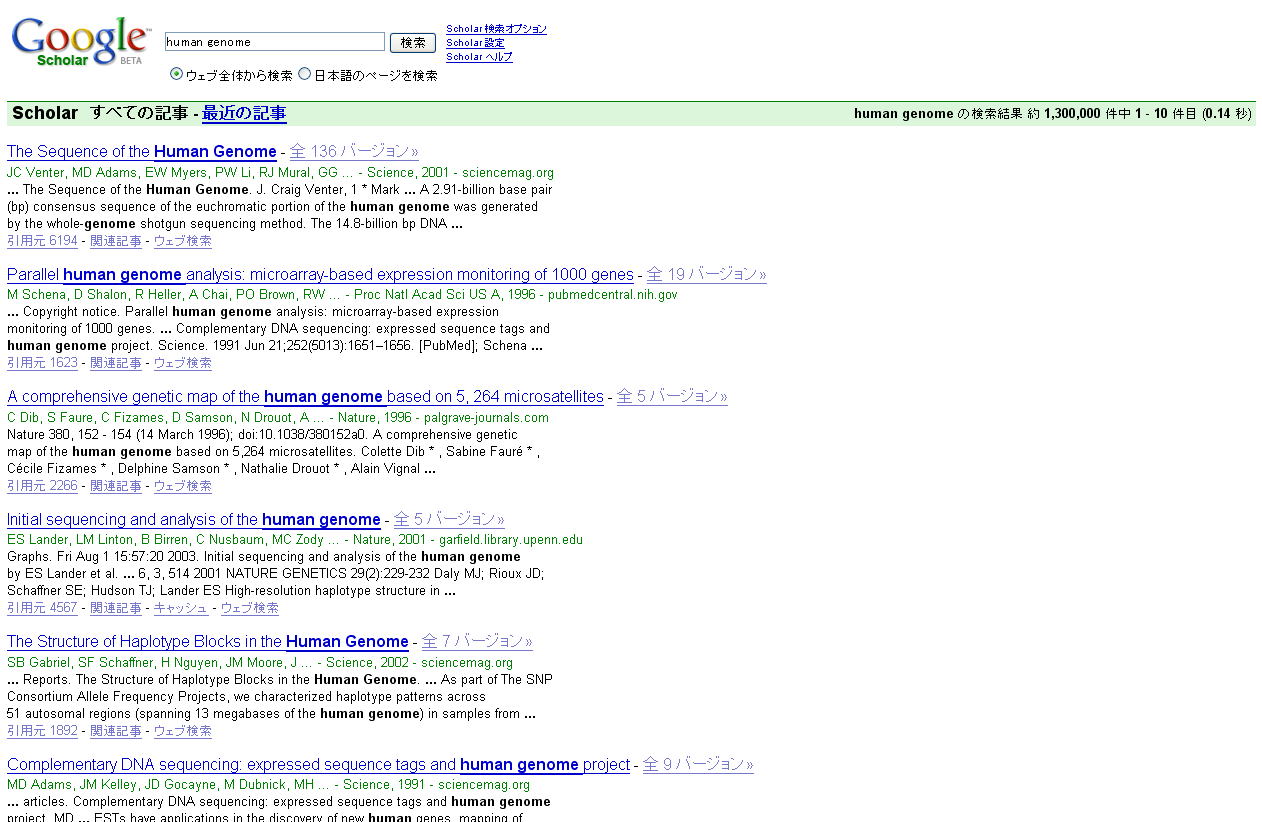View 全 7 バージョン link

[477, 642]
